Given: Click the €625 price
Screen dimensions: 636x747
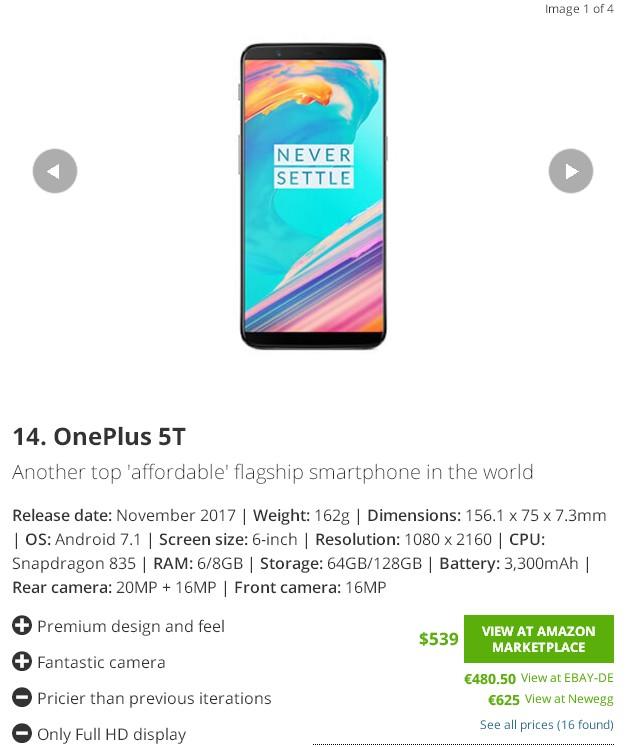Looking at the screenshot, I should [x=504, y=700].
